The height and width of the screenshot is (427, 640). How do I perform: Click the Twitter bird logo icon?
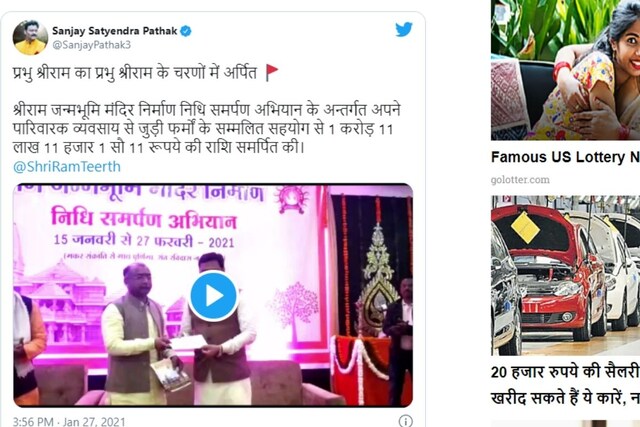pyautogui.click(x=404, y=30)
